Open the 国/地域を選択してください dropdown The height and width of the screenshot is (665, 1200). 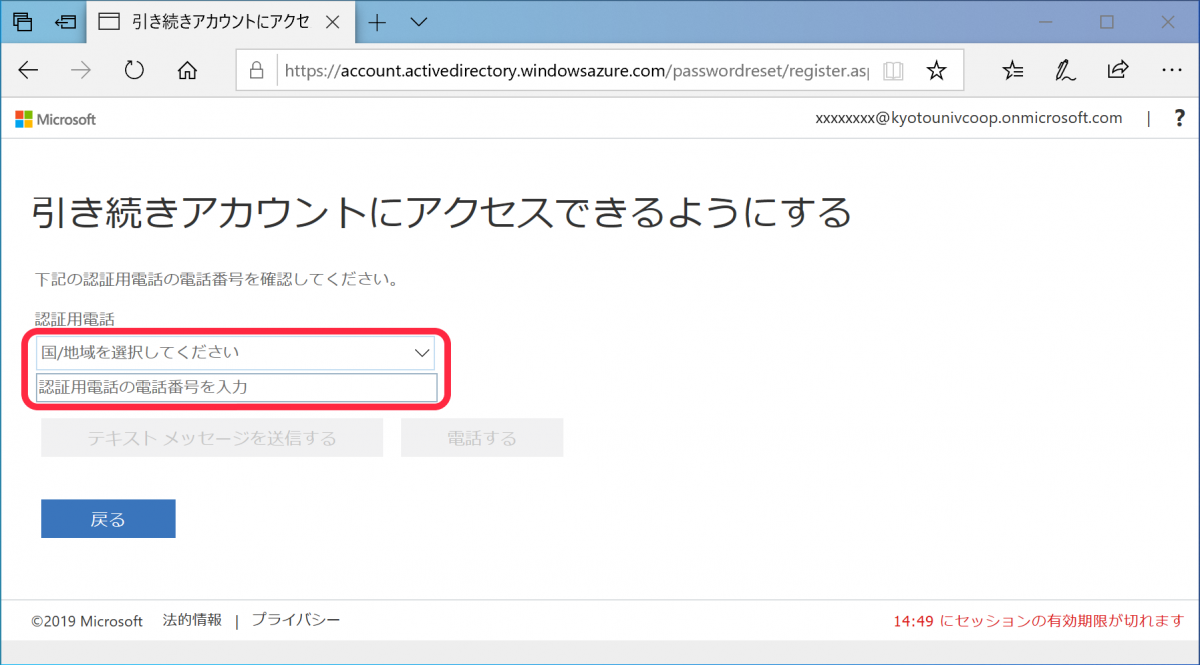pyautogui.click(x=237, y=353)
